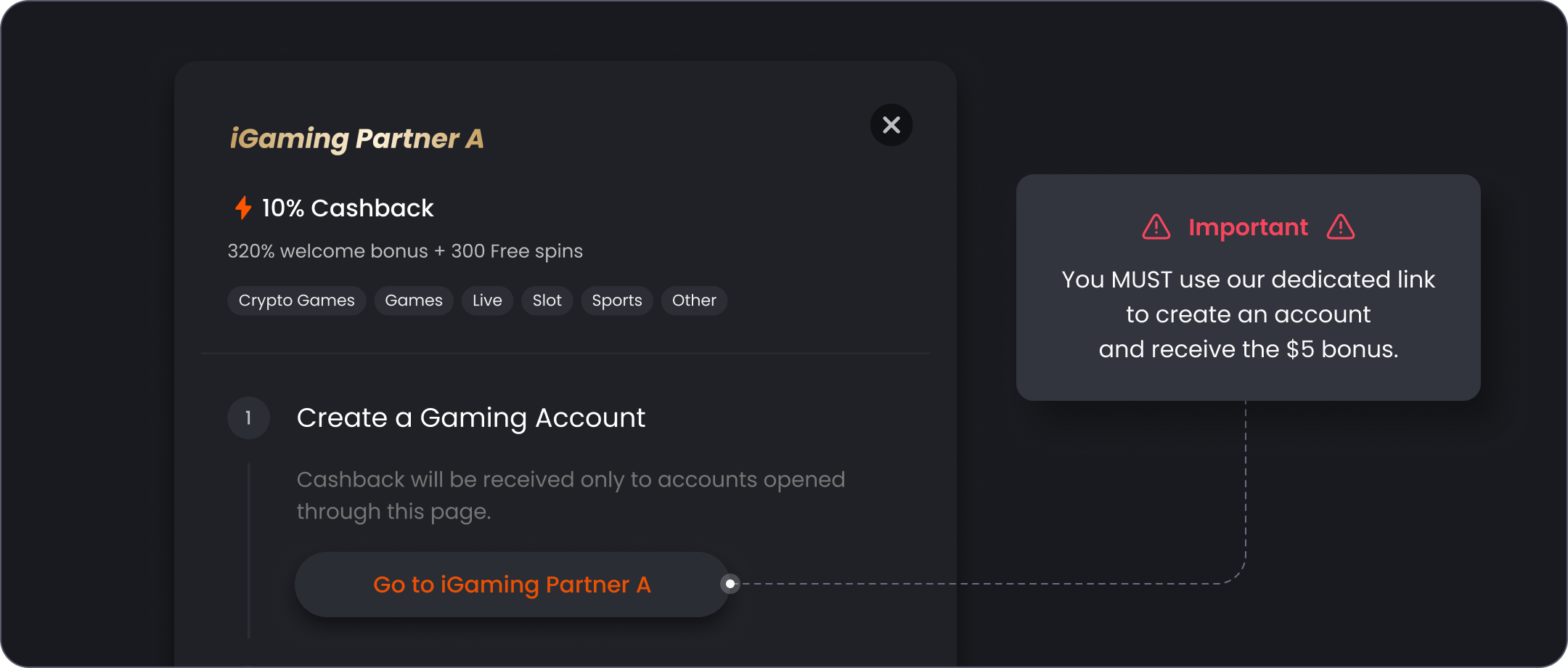Click the iGaming Partner A gold title
Image resolution: width=1568 pixels, height=668 pixels.
coord(356,139)
